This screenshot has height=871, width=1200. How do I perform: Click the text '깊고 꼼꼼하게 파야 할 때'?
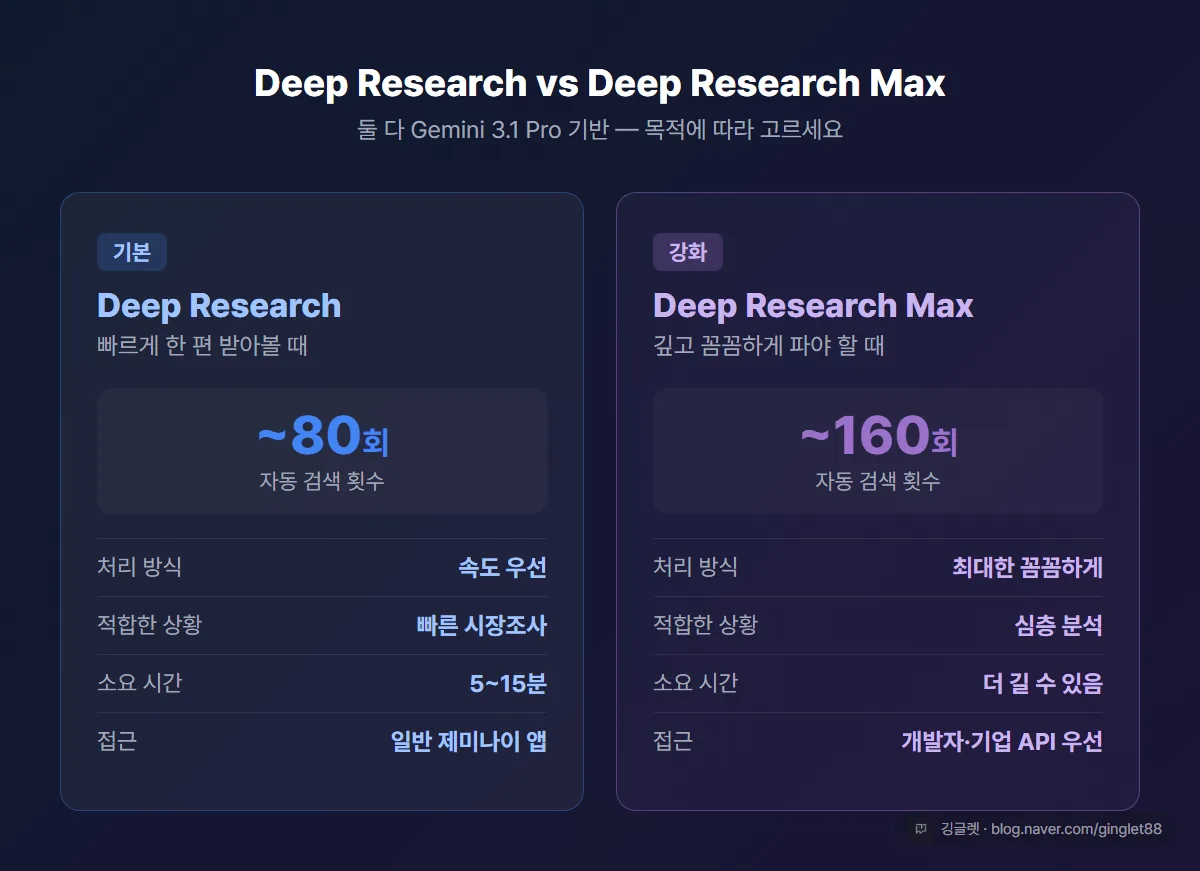pyautogui.click(x=769, y=346)
